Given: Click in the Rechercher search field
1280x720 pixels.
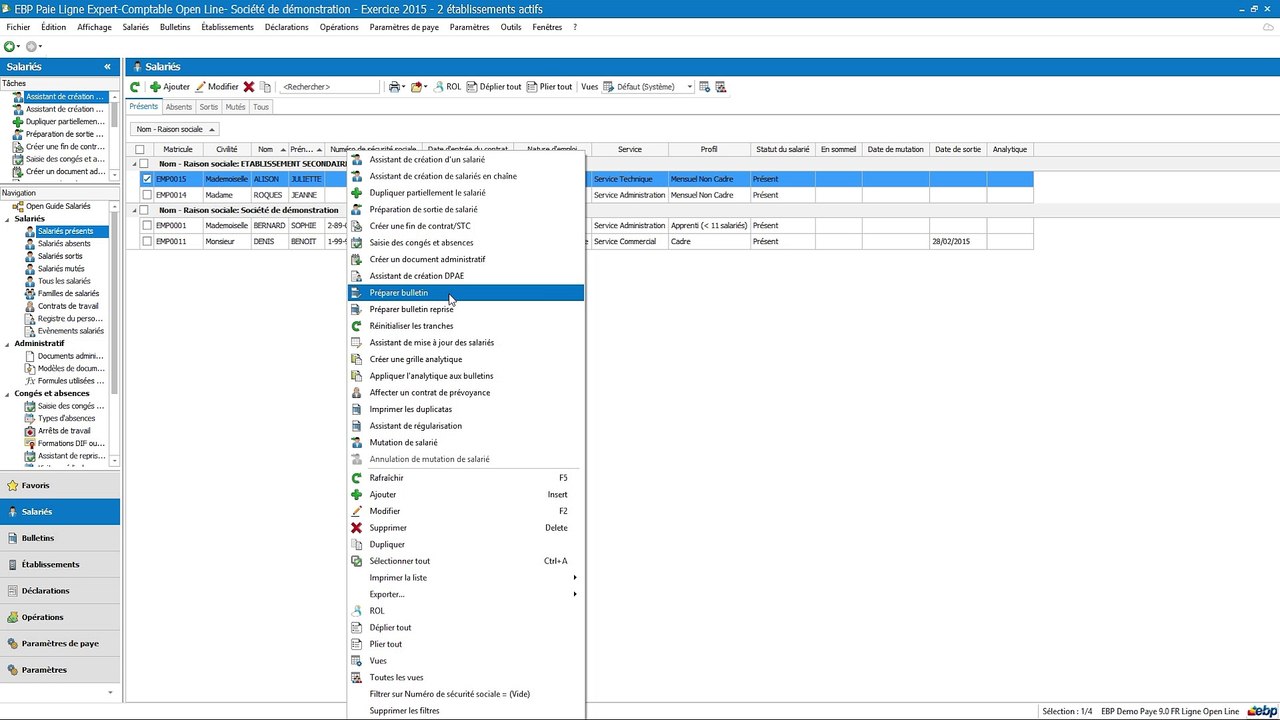Looking at the screenshot, I should pyautogui.click(x=328, y=87).
